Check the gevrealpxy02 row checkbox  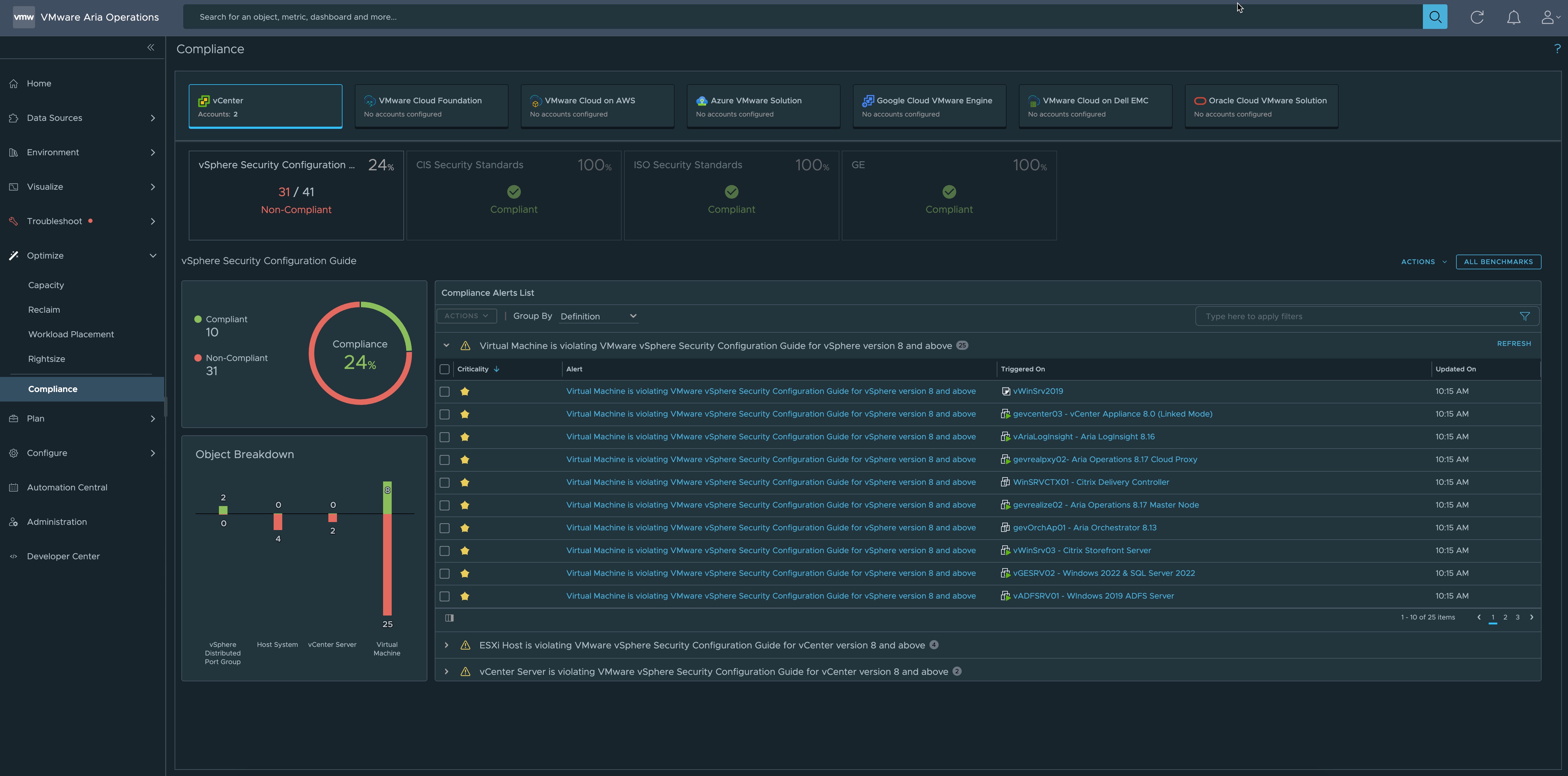click(444, 460)
